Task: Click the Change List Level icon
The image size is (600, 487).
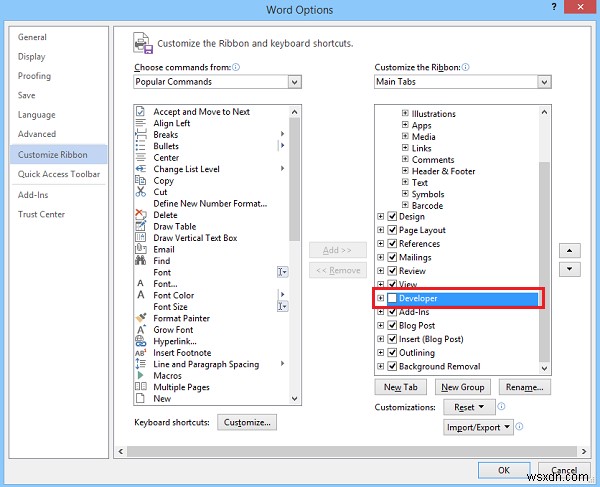Action: tap(140, 169)
